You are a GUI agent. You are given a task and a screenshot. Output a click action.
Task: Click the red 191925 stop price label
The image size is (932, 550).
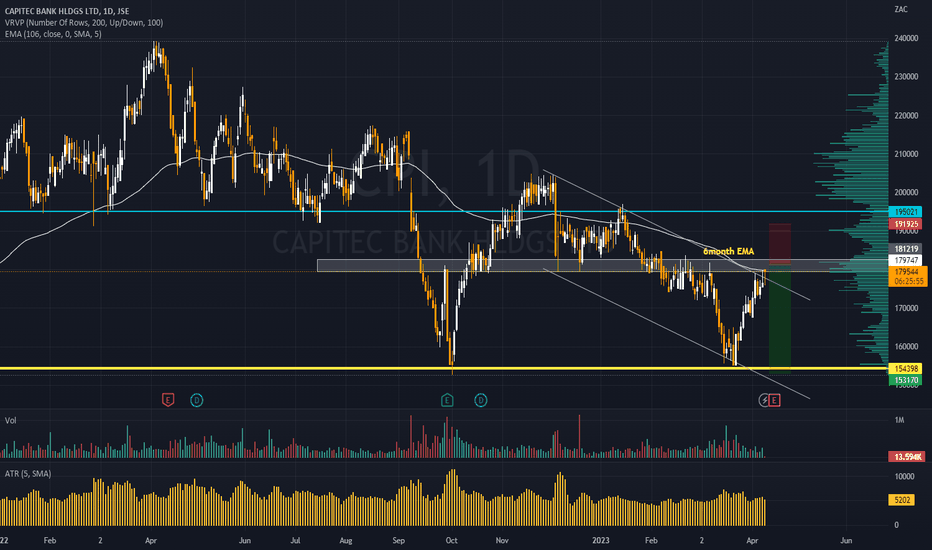click(x=906, y=224)
